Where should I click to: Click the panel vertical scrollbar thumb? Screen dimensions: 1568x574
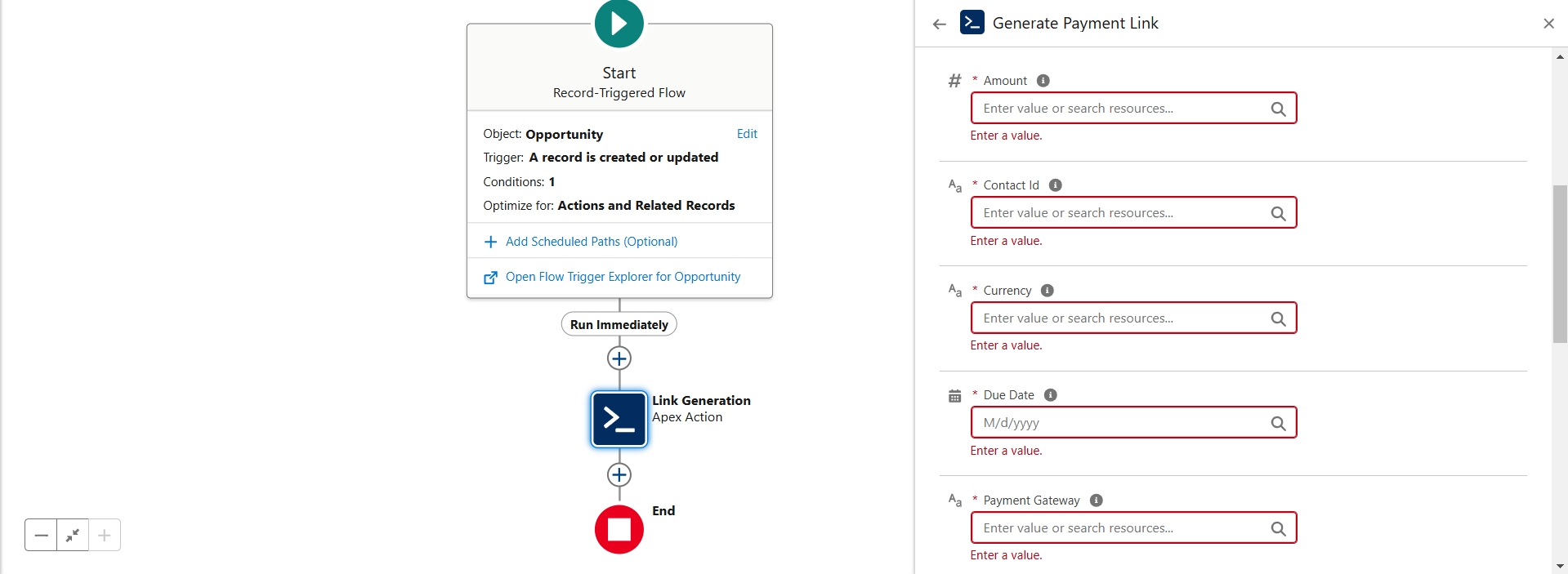pos(1560,264)
